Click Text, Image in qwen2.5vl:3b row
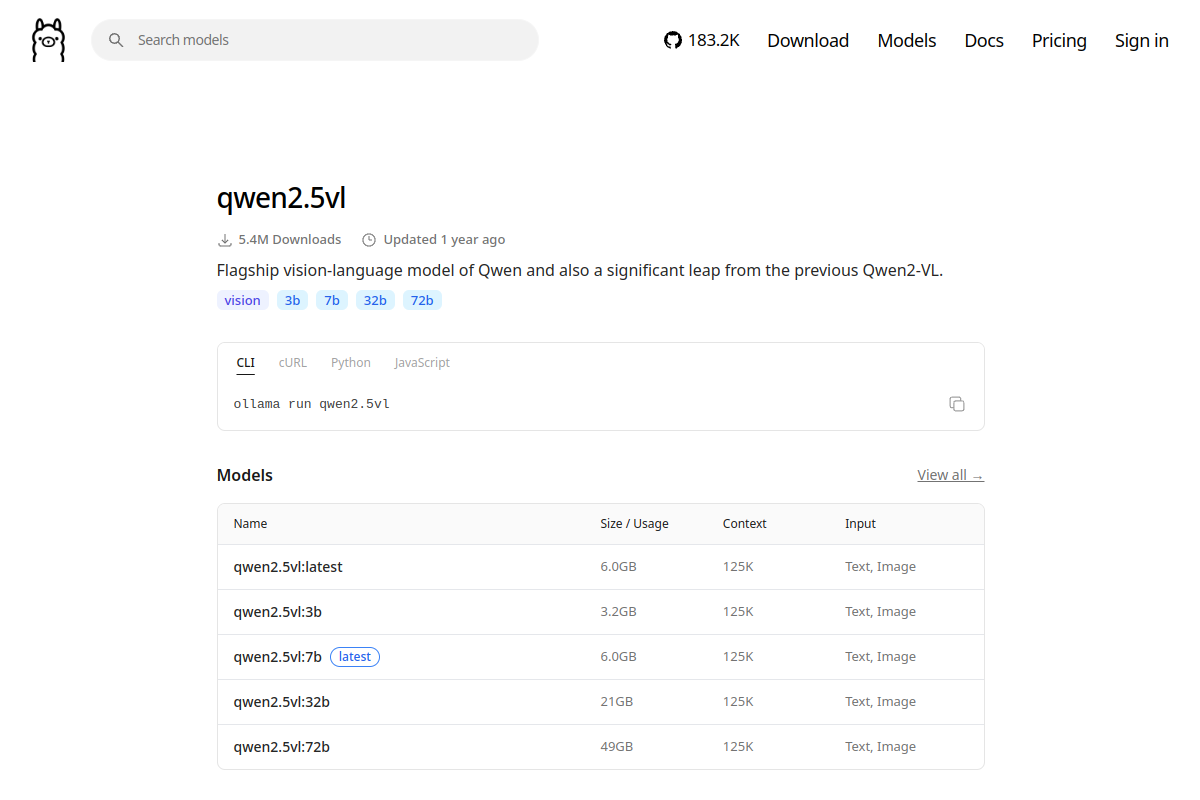Viewport: 1200px width, 800px height. [x=880, y=612]
